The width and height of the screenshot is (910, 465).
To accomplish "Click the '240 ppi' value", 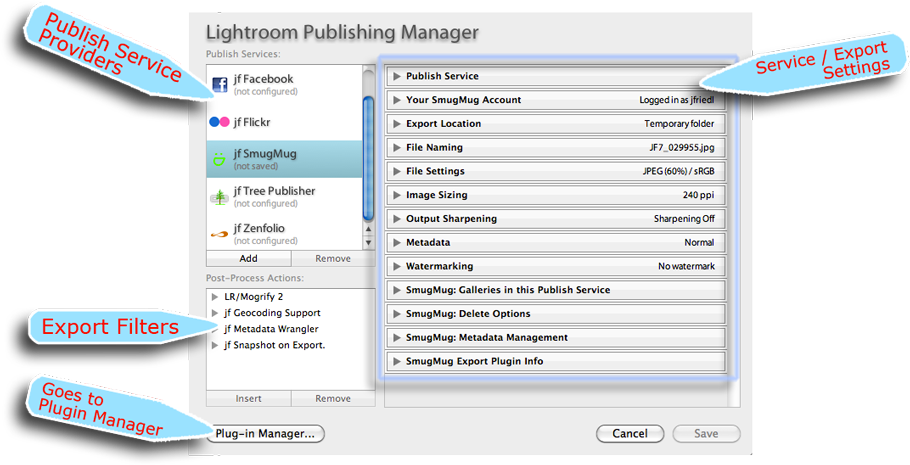I will (x=698, y=195).
